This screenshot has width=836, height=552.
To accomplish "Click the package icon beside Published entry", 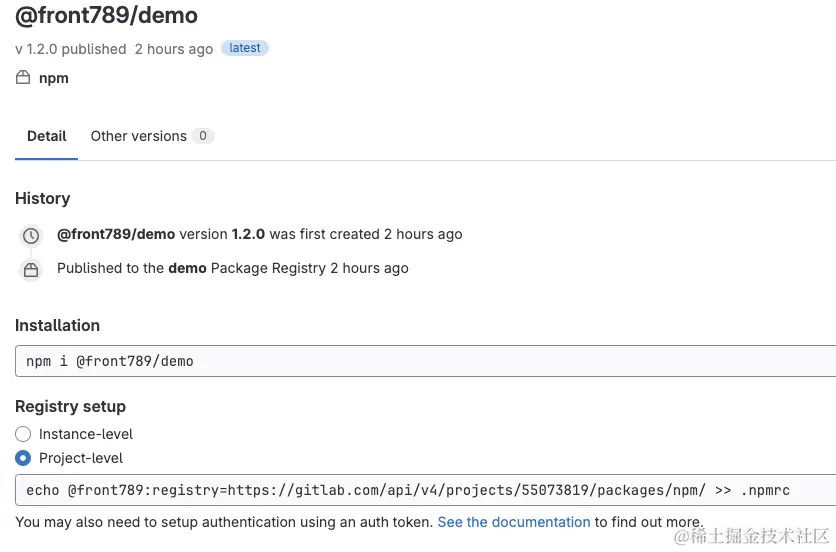I will pos(31,270).
